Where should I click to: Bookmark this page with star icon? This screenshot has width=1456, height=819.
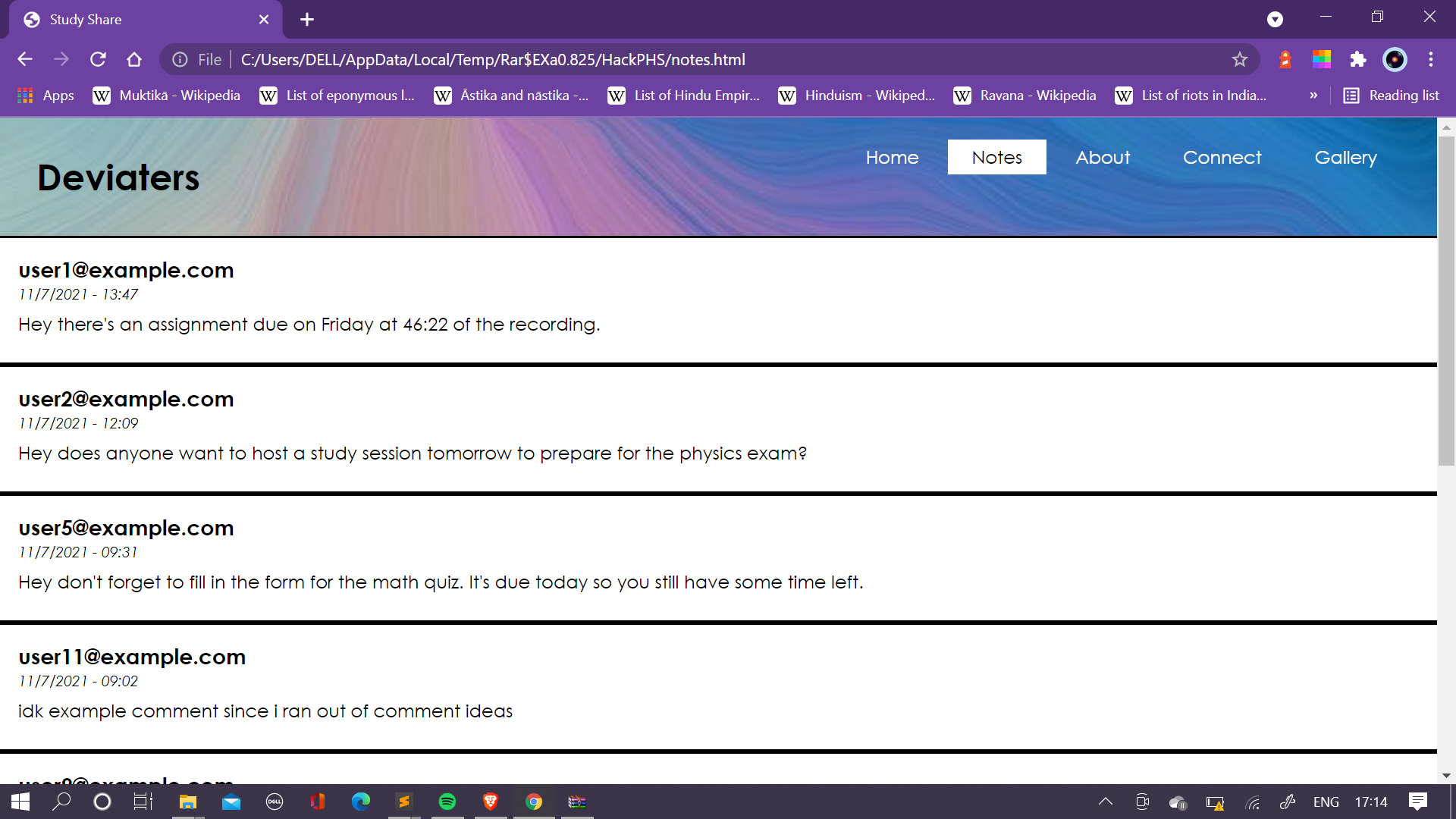[x=1239, y=59]
